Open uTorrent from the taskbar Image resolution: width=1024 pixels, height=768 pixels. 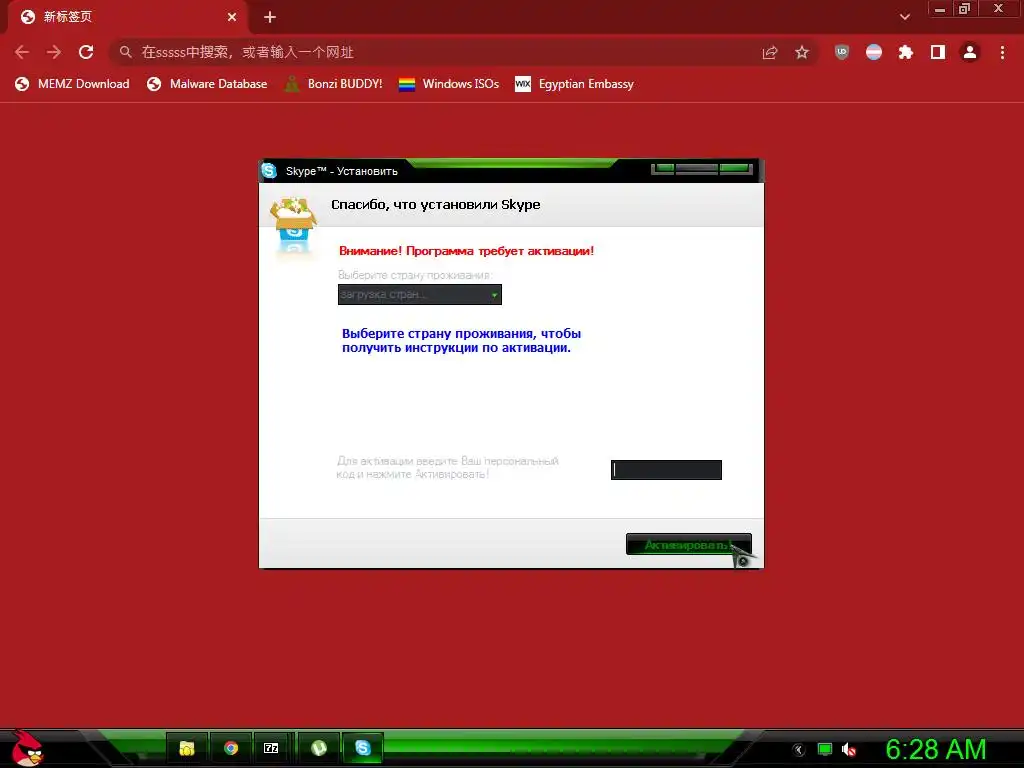coord(319,748)
